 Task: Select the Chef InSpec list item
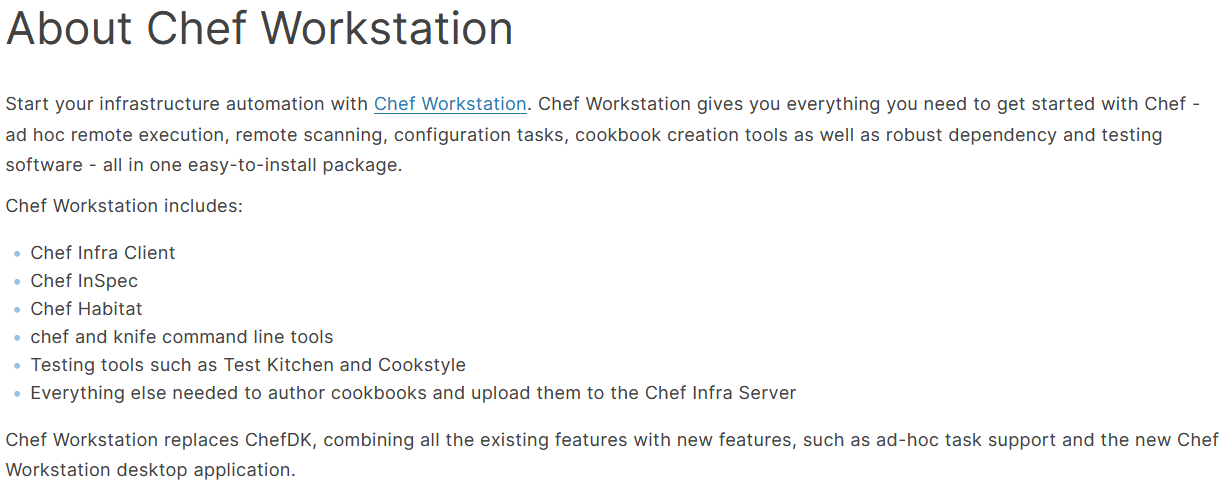click(84, 281)
